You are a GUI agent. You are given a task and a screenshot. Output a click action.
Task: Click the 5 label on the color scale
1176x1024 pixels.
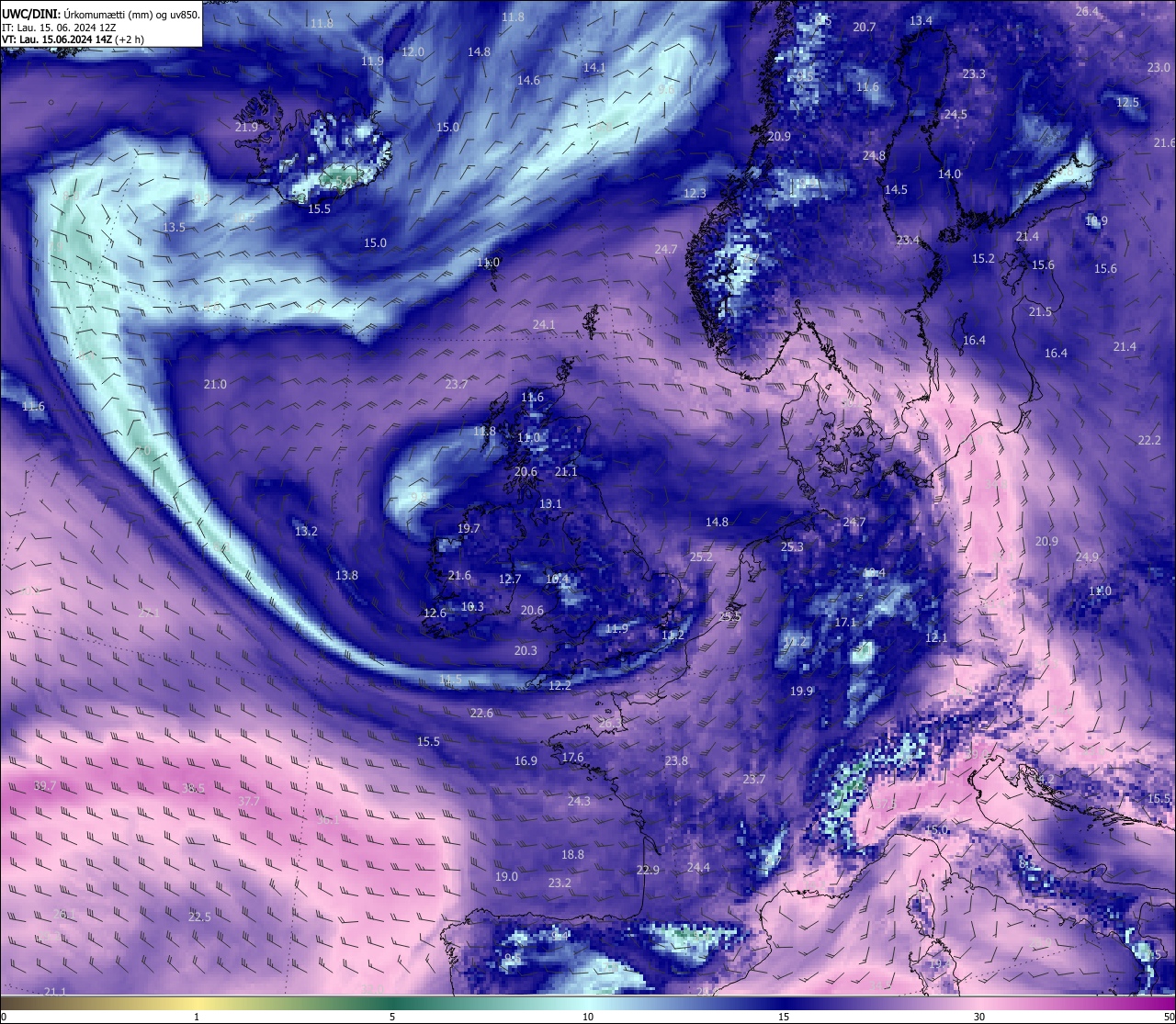coord(392,1017)
